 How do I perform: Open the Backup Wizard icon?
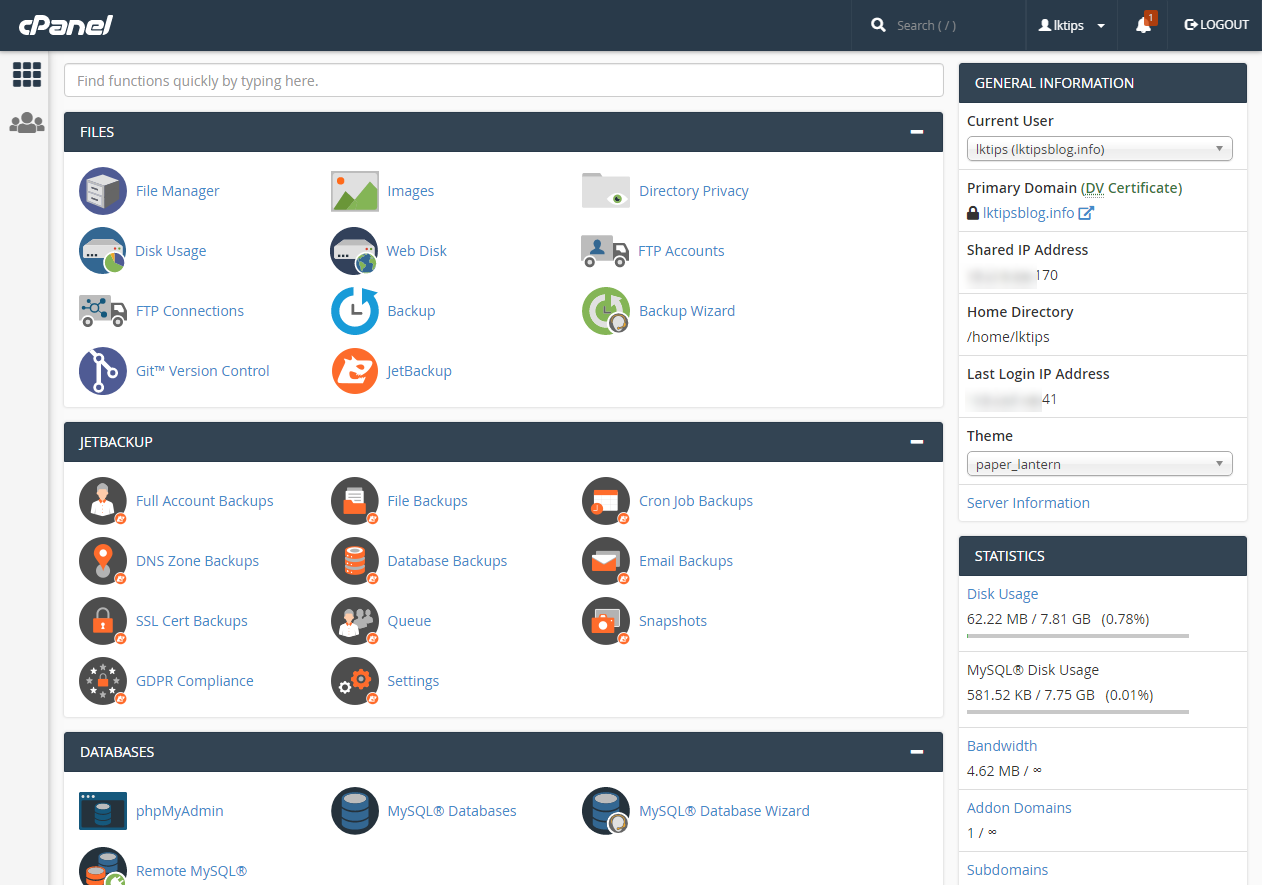tap(606, 311)
